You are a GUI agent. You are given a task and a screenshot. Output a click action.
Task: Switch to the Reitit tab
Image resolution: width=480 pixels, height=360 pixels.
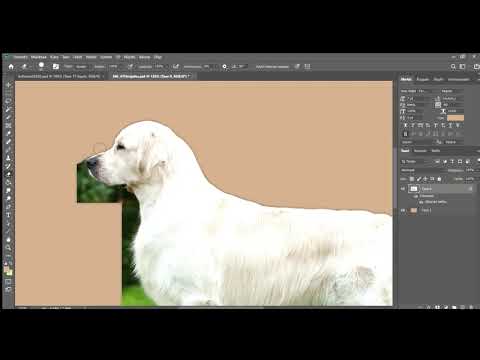(x=436, y=151)
